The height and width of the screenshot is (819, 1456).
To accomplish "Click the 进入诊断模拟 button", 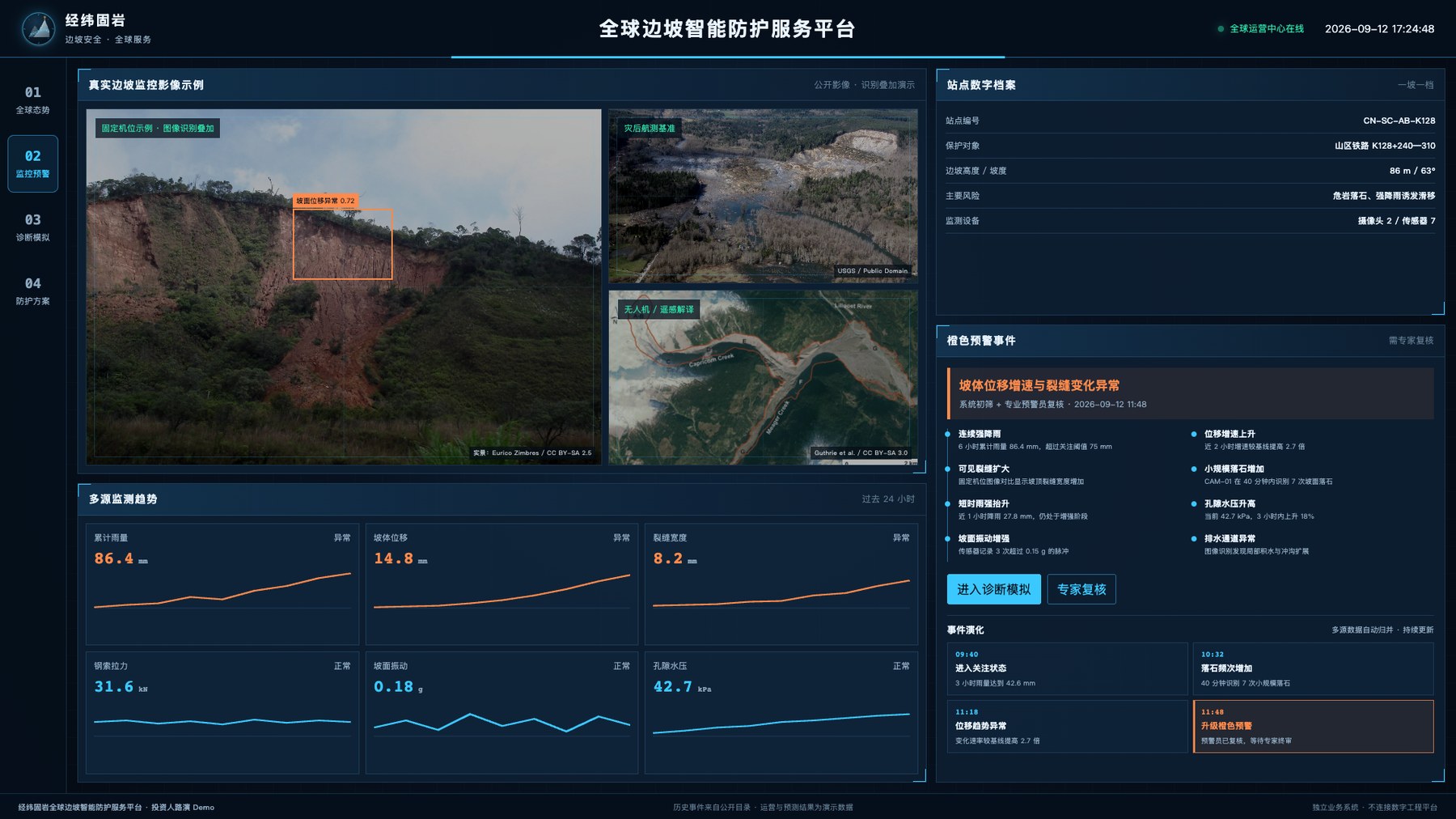I will tap(993, 589).
